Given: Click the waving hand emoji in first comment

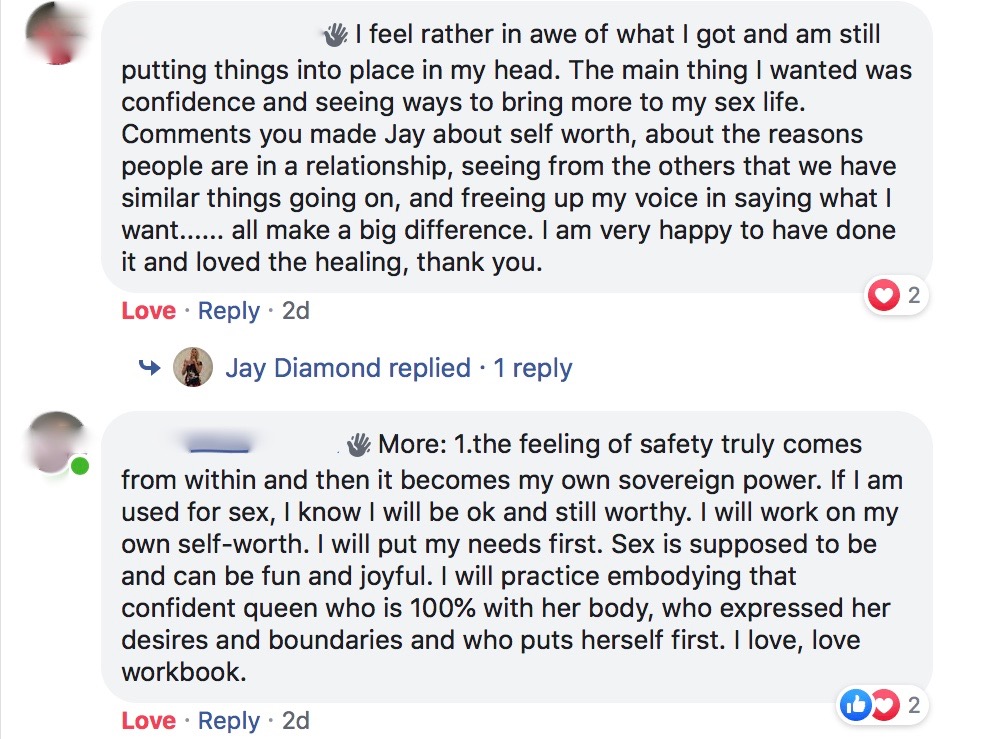Looking at the screenshot, I should click(335, 36).
